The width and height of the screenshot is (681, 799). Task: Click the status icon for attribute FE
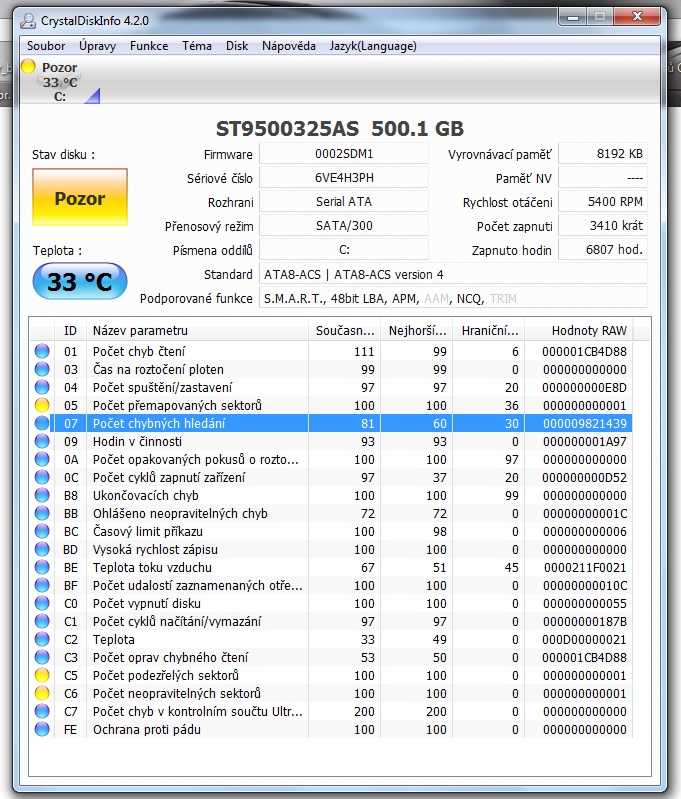[x=42, y=729]
